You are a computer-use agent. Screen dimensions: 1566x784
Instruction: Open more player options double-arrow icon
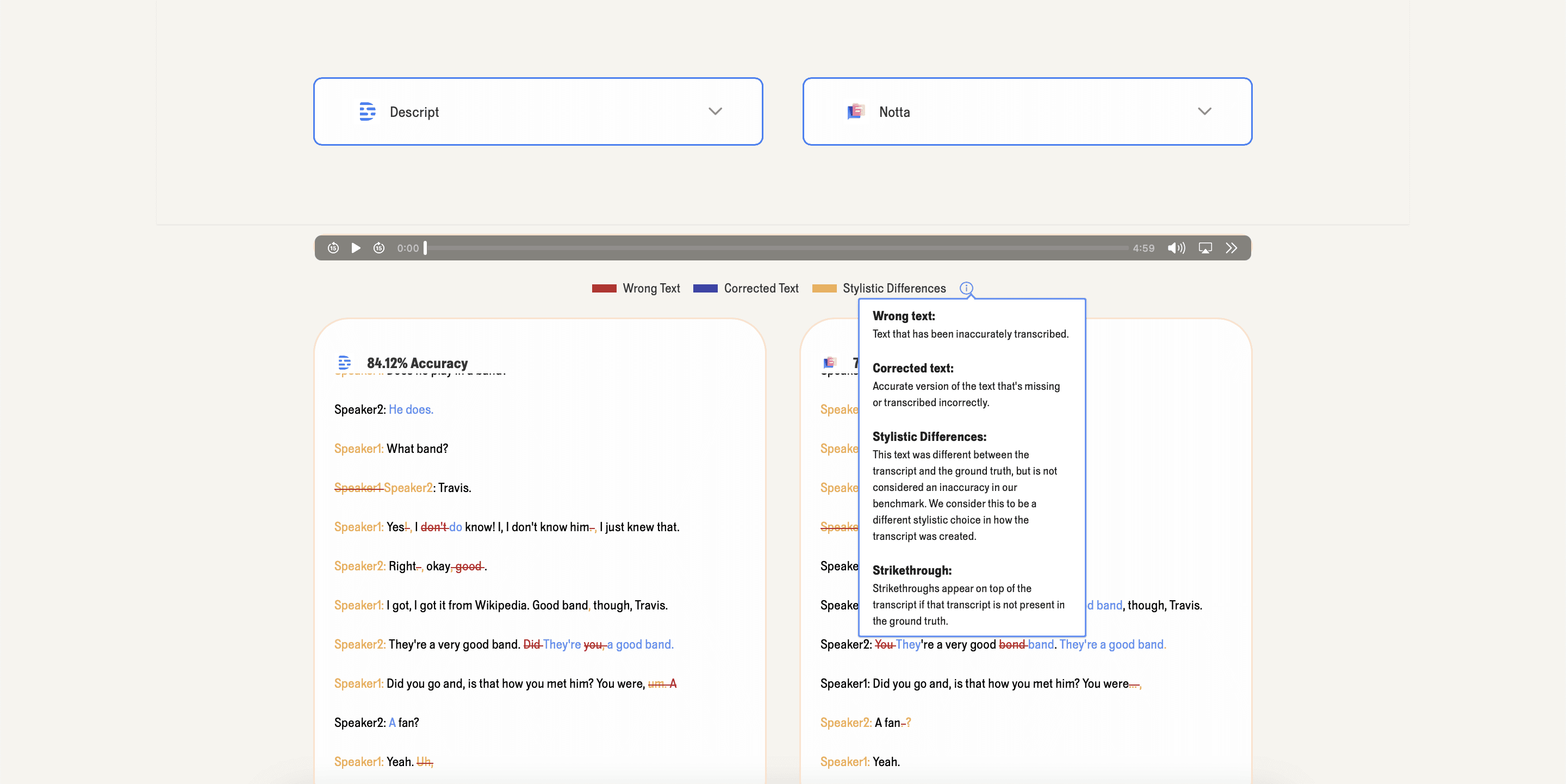(x=1232, y=248)
